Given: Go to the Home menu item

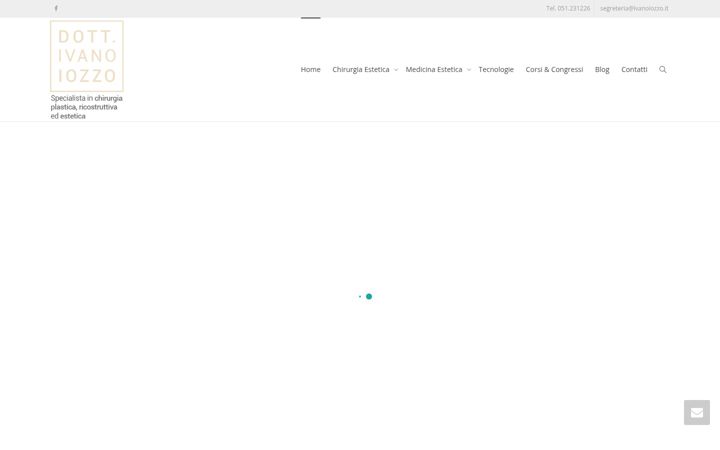Looking at the screenshot, I should [x=310, y=69].
